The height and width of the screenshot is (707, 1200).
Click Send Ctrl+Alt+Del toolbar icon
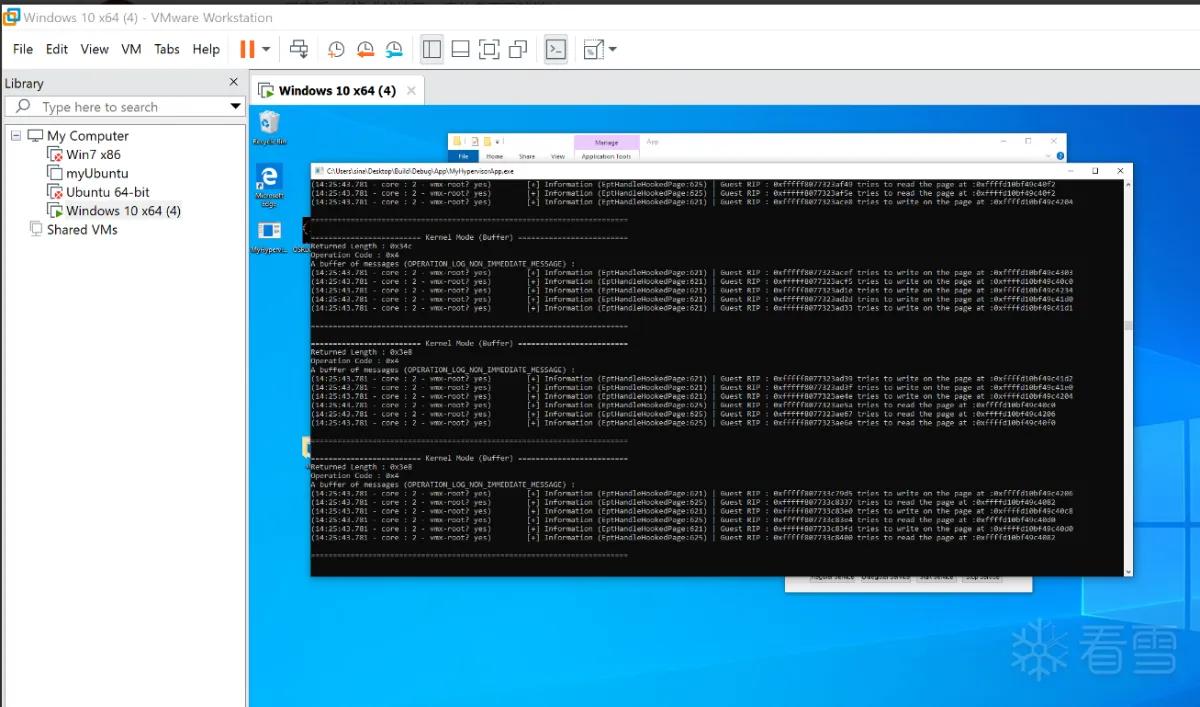298,49
